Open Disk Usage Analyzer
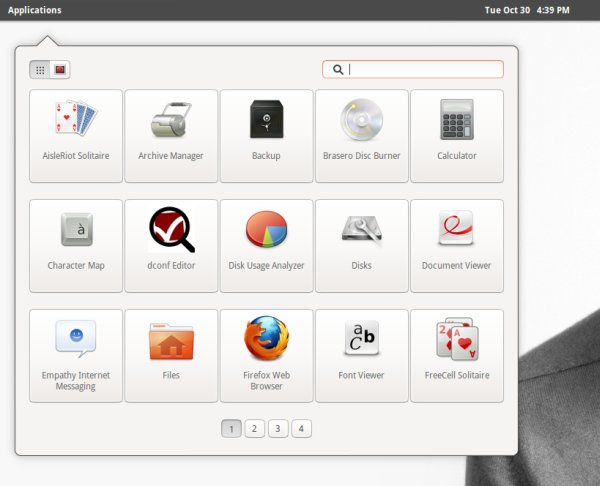 coord(266,246)
